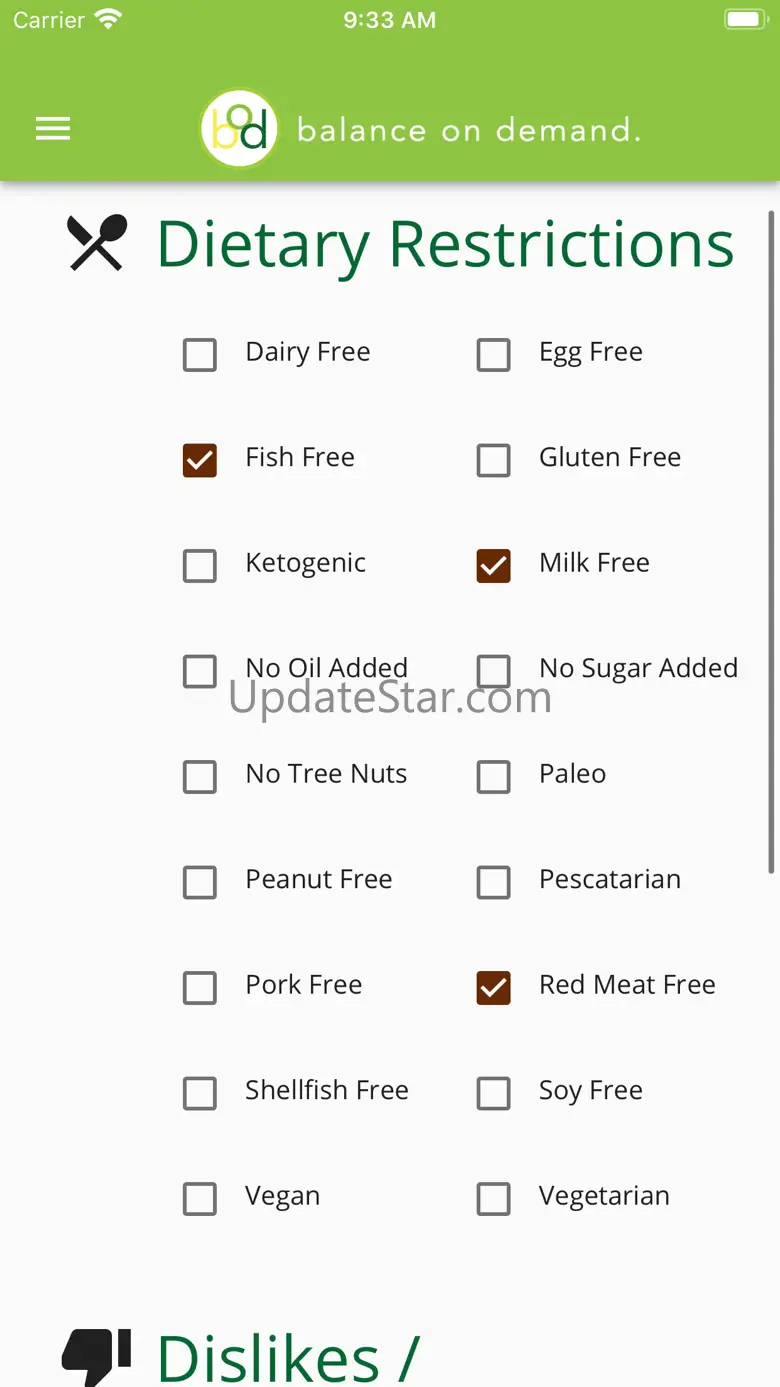Check the Gluten Free box
Viewport: 780px width, 1387px height.
(494, 460)
